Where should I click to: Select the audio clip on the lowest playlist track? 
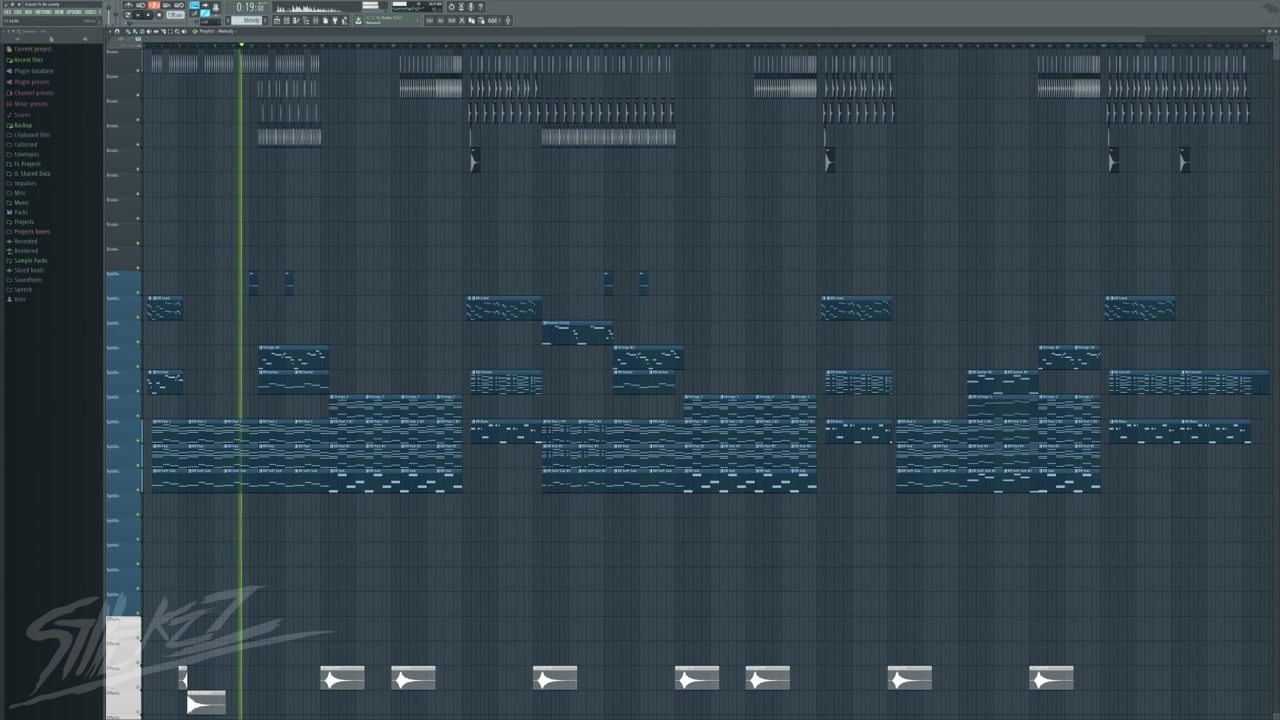(x=206, y=703)
